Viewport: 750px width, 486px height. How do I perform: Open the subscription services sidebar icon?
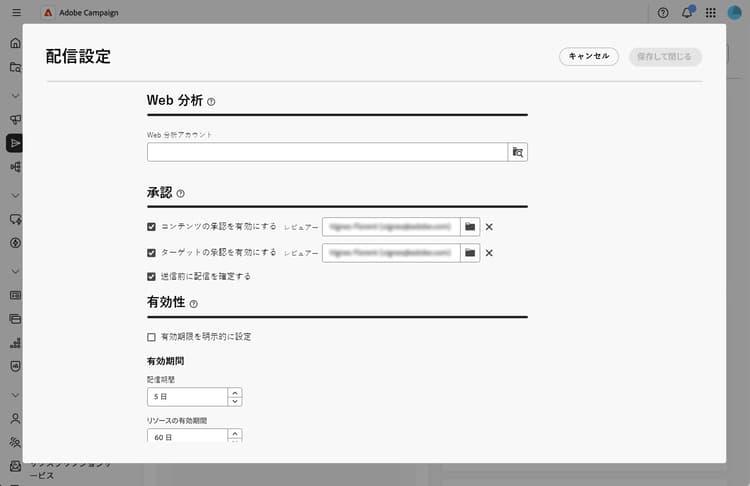coord(15,466)
